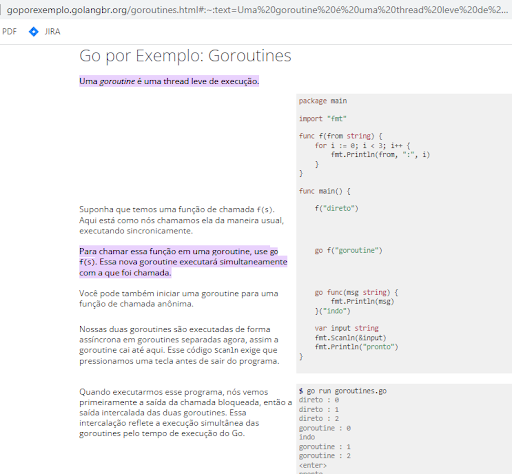Click output line 'goroutine : 1'
Screen dimensions: 512x474
[325, 446]
